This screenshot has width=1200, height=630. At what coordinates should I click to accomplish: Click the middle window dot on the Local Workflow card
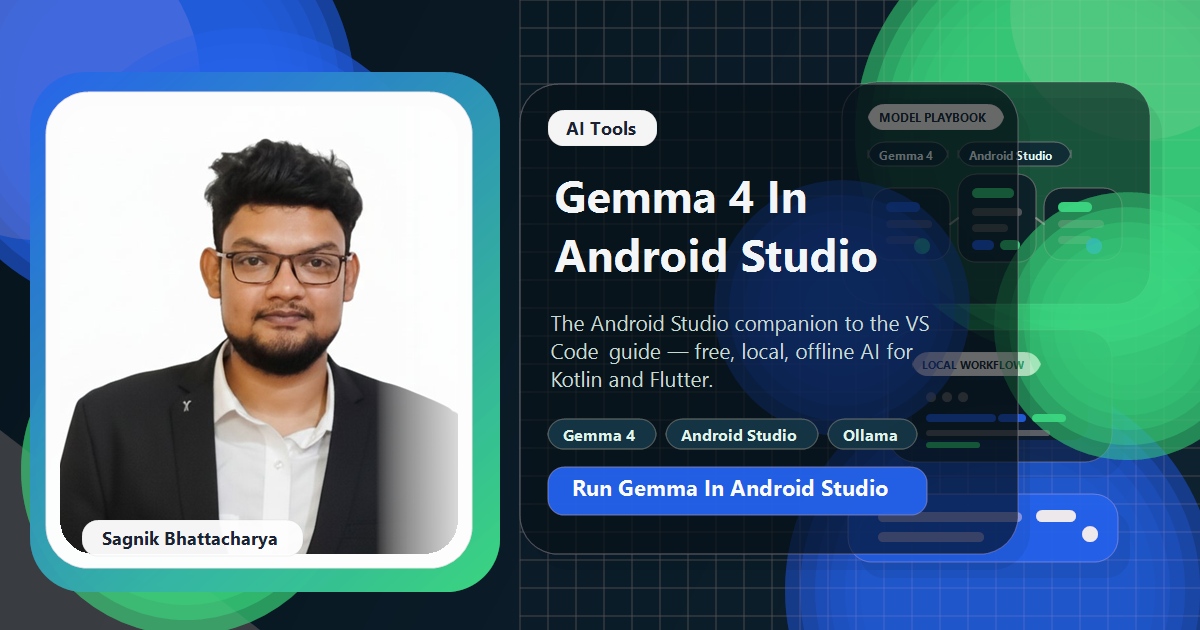point(947,396)
